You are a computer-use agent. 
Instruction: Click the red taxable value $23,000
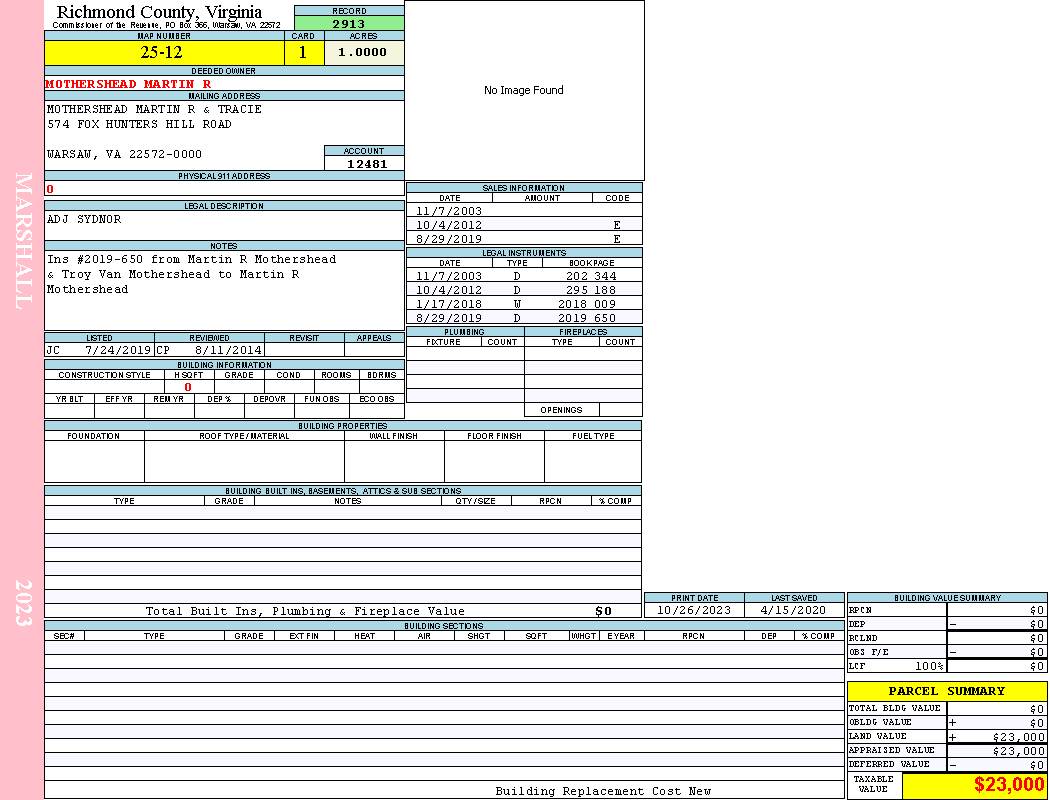(x=1008, y=785)
